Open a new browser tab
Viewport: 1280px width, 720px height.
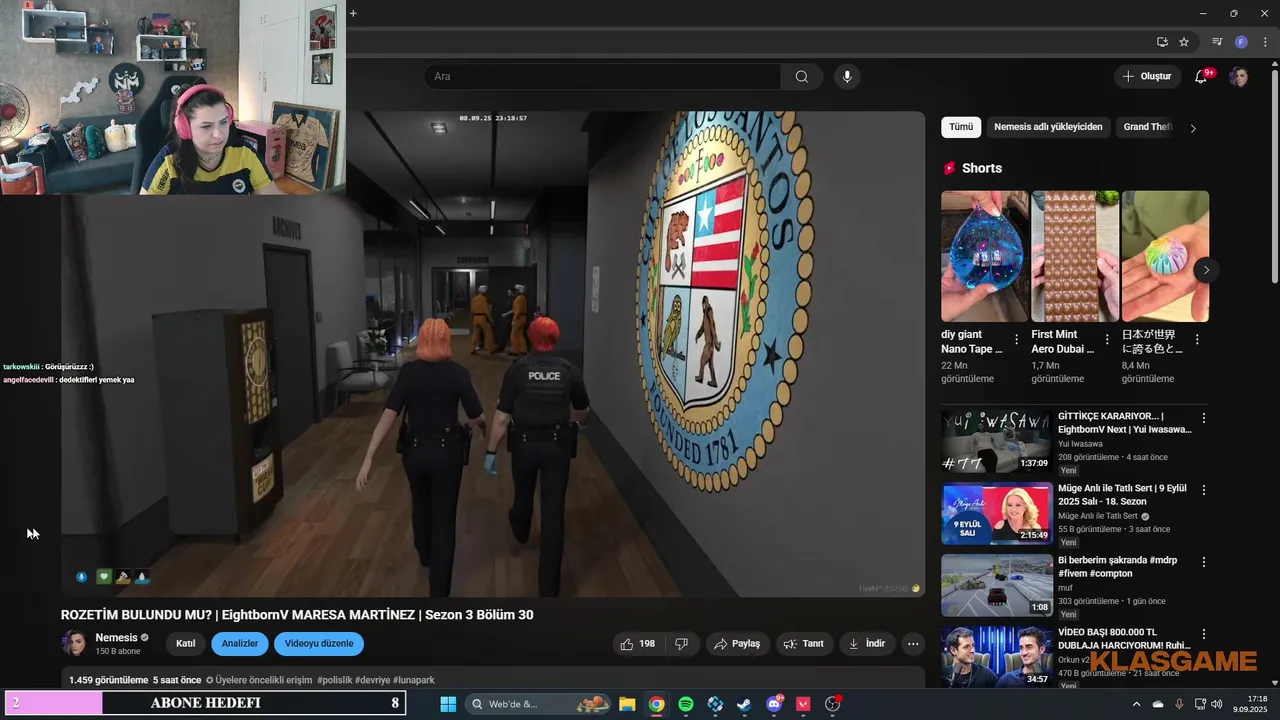pyautogui.click(x=353, y=13)
